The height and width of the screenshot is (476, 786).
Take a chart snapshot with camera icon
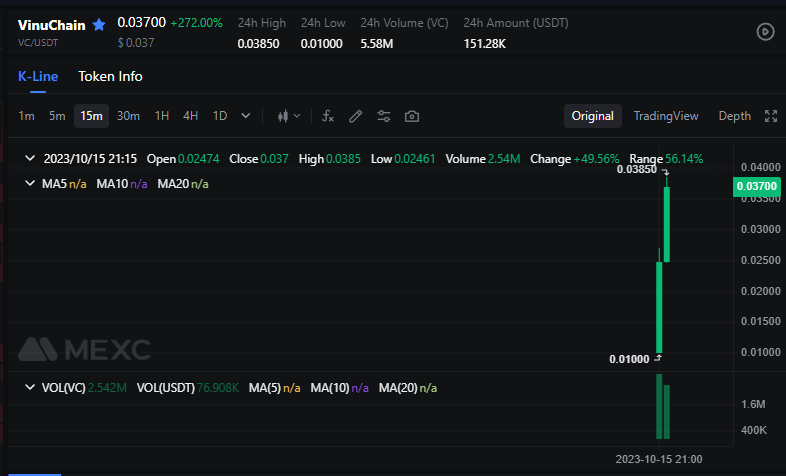pyautogui.click(x=412, y=116)
